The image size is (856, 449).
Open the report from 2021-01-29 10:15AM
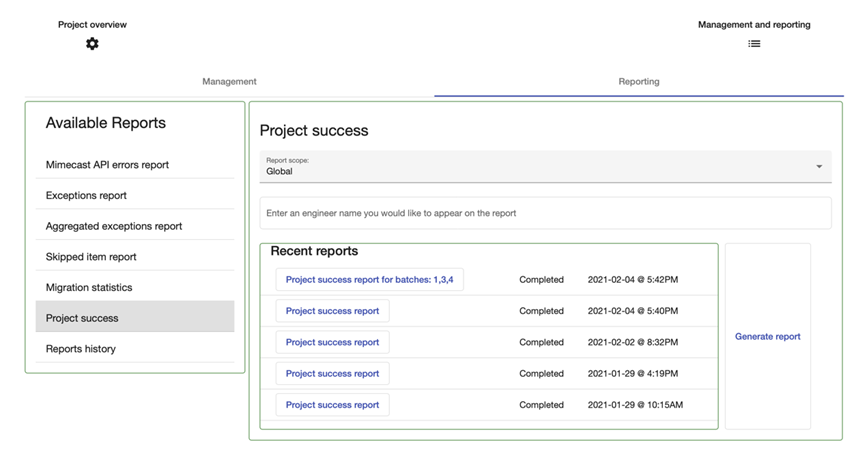pyautogui.click(x=332, y=405)
